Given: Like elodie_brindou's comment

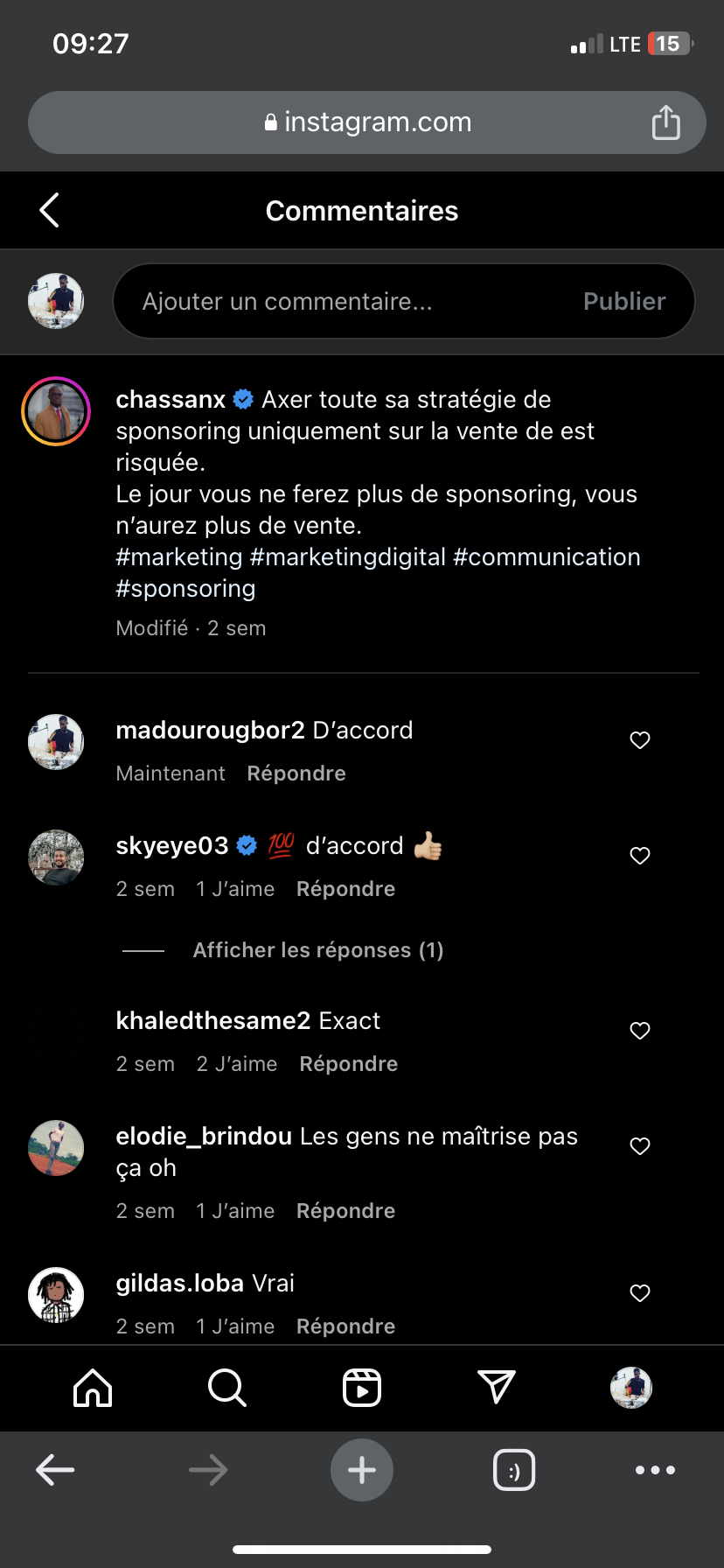Looking at the screenshot, I should click(640, 1146).
